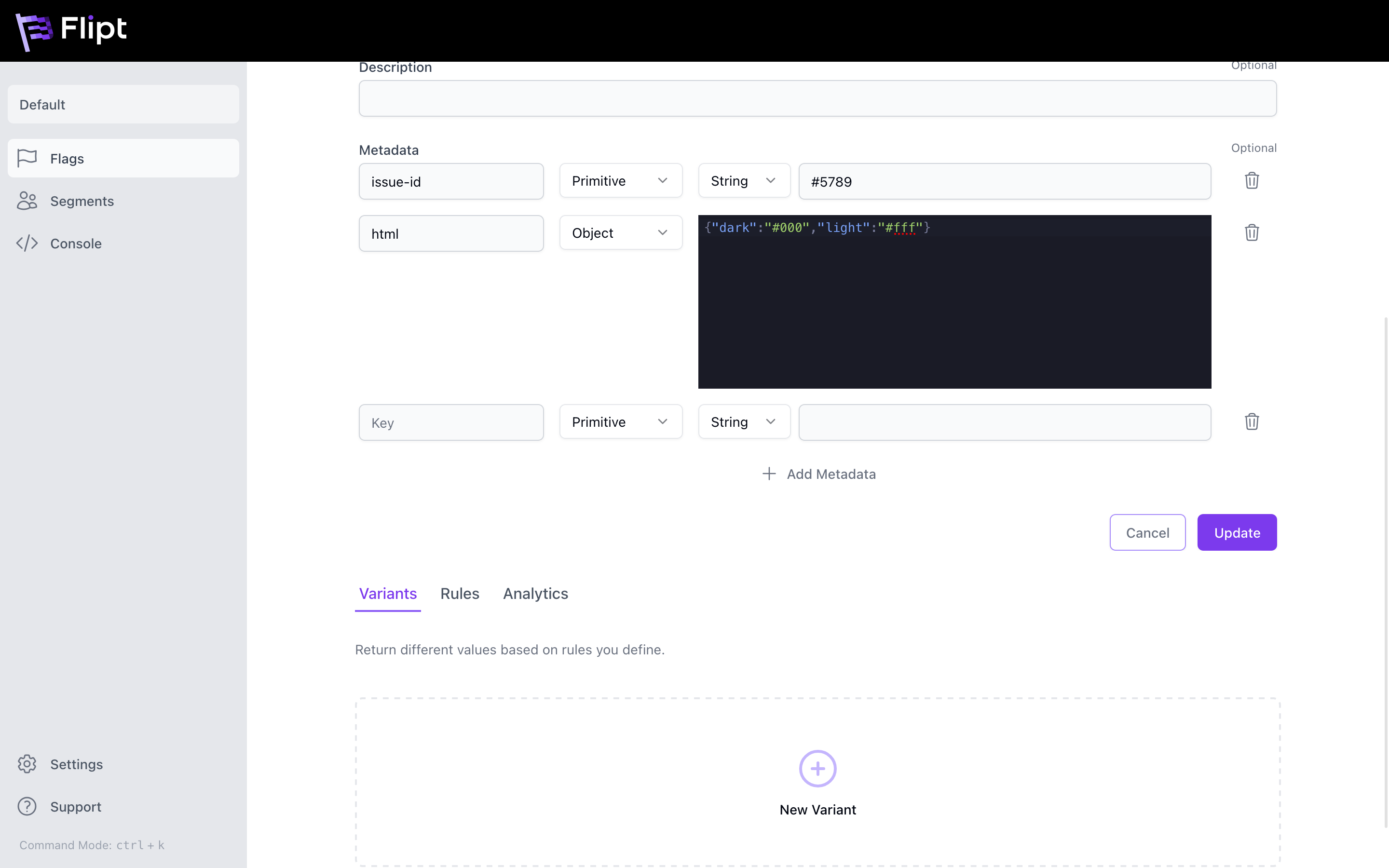Open the Support help link
The width and height of the screenshot is (1389, 868).
pyautogui.click(x=75, y=807)
